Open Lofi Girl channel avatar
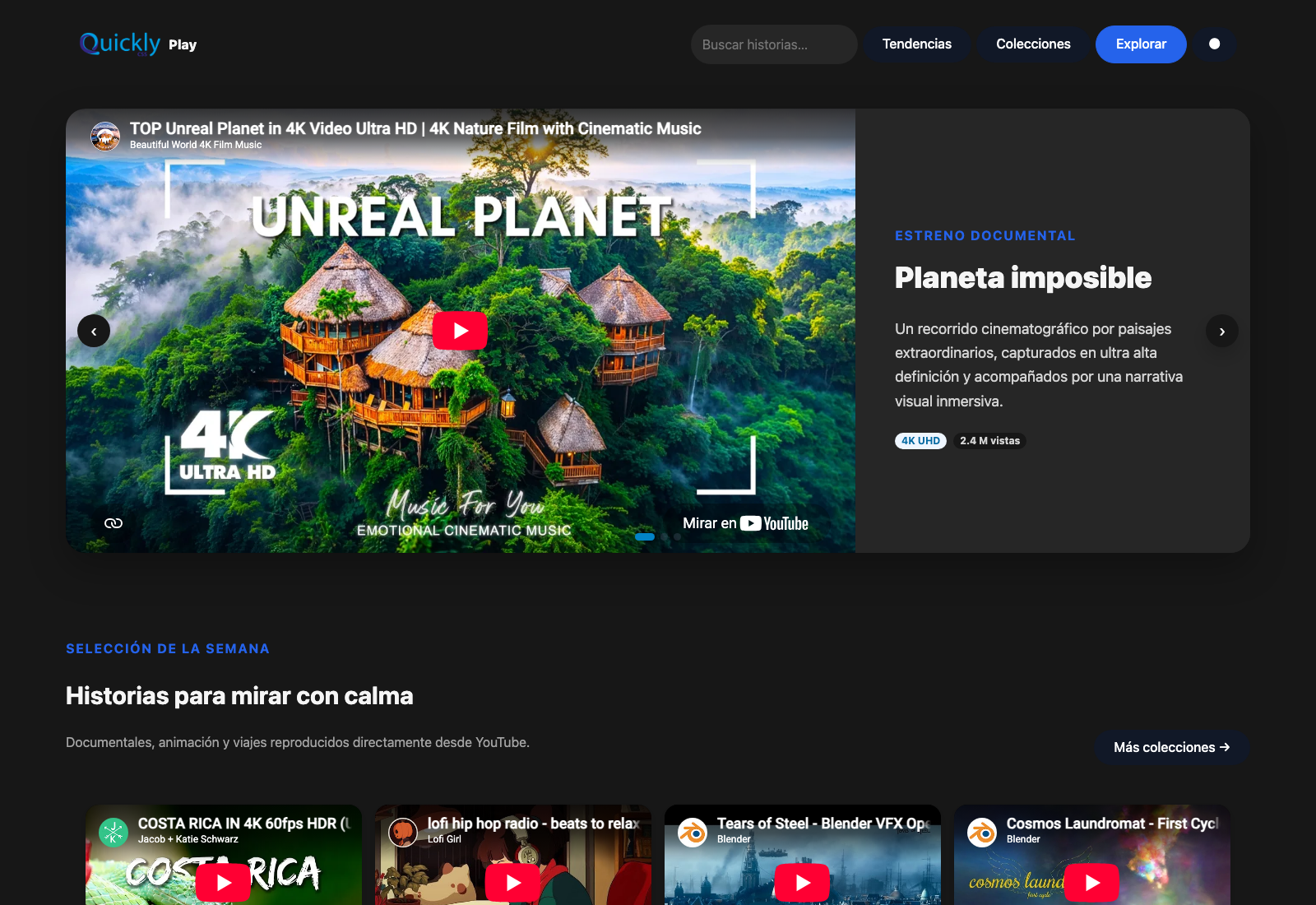 tap(403, 832)
